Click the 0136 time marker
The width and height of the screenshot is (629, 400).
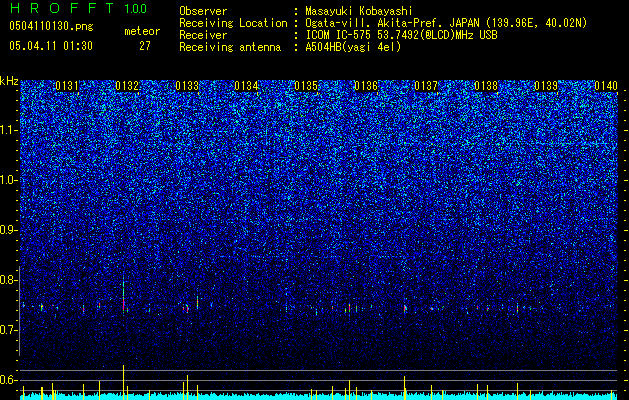366,86
